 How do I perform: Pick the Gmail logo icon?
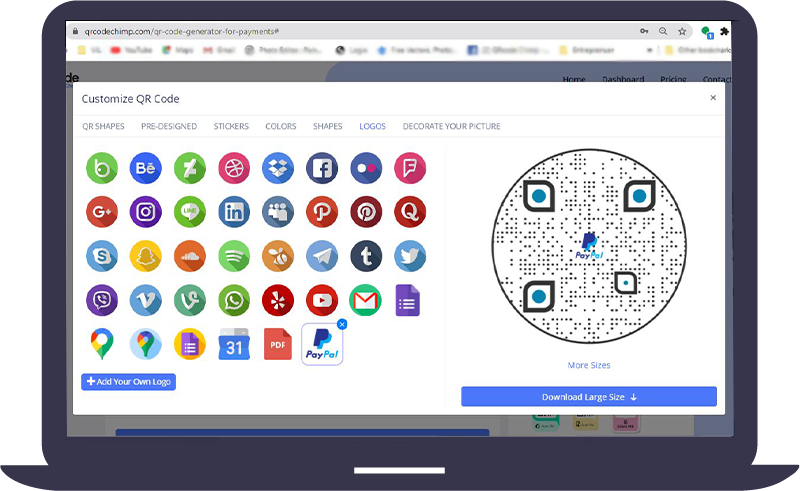pos(365,300)
